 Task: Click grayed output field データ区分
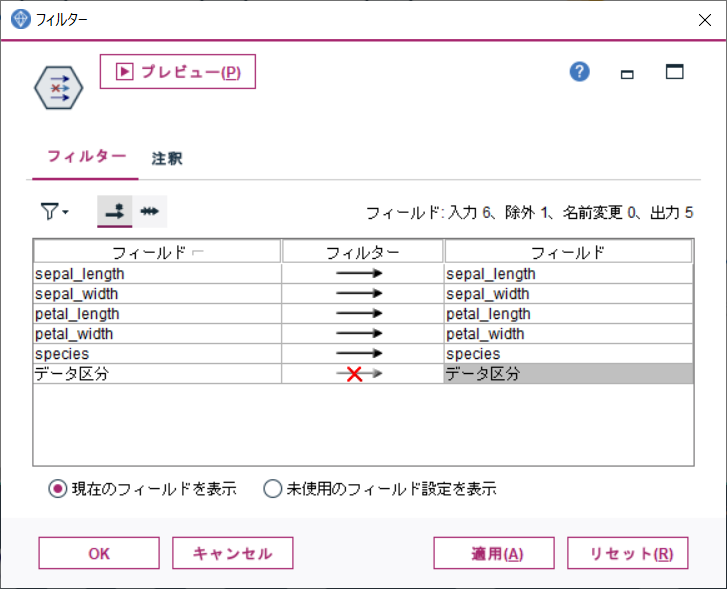coord(568,374)
